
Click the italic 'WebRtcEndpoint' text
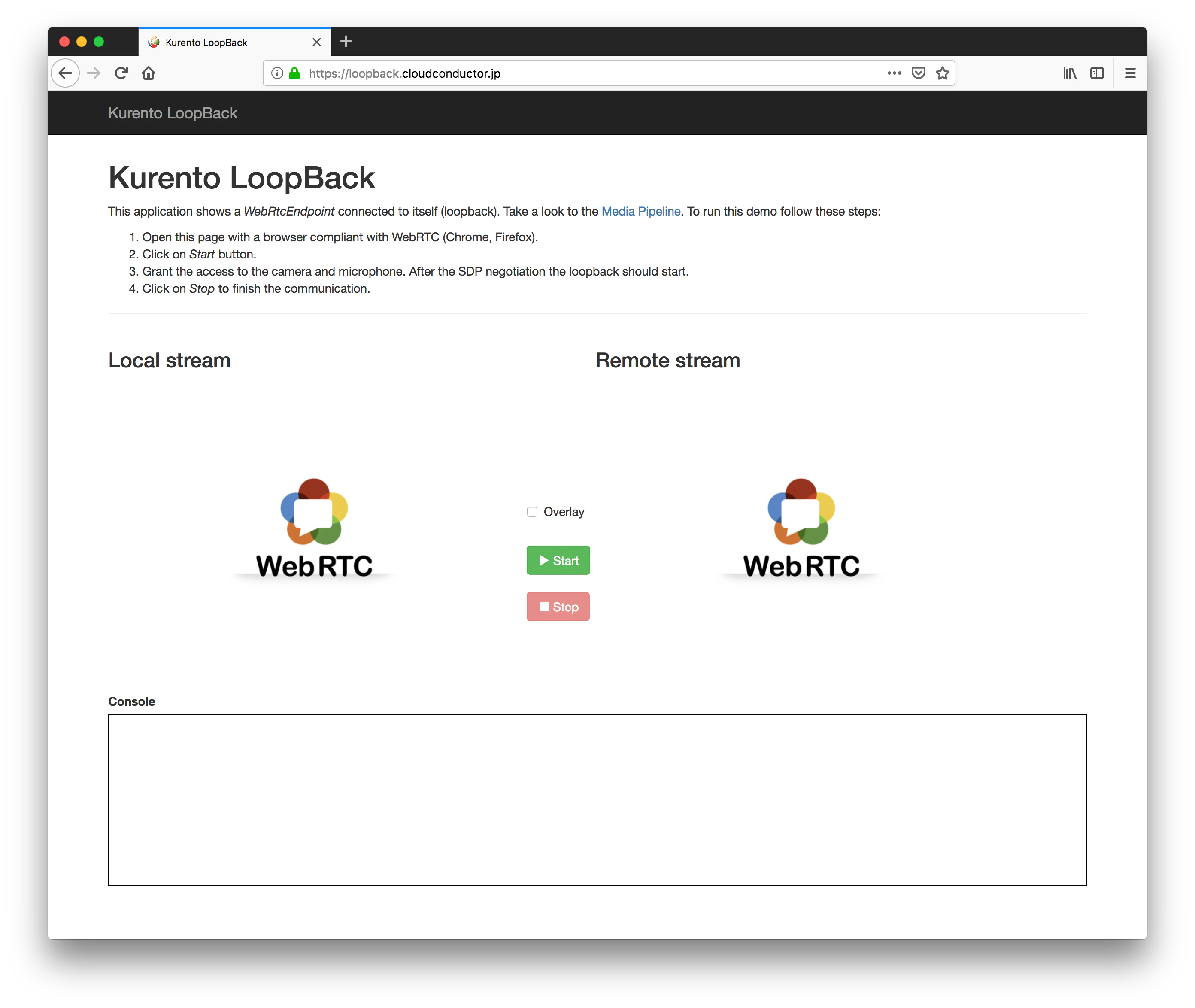pos(289,211)
